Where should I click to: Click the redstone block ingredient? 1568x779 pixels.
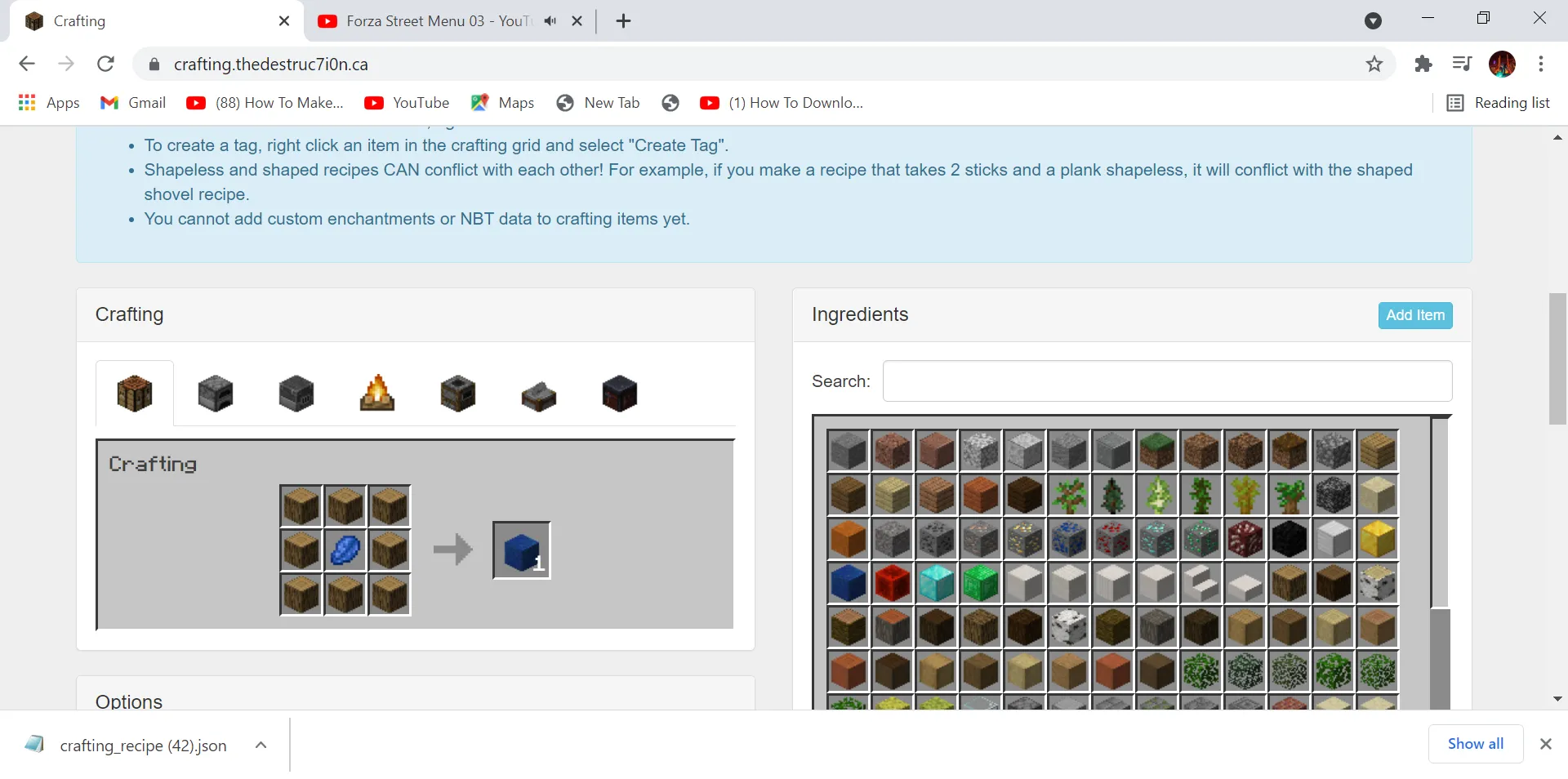(x=893, y=583)
